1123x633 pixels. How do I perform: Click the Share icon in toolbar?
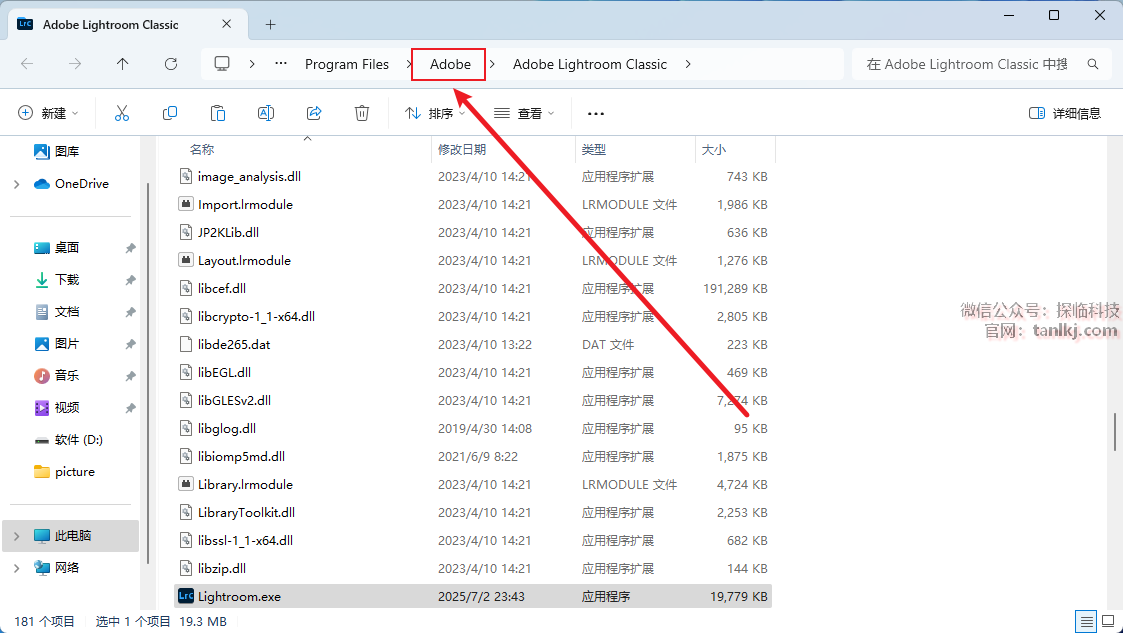314,113
